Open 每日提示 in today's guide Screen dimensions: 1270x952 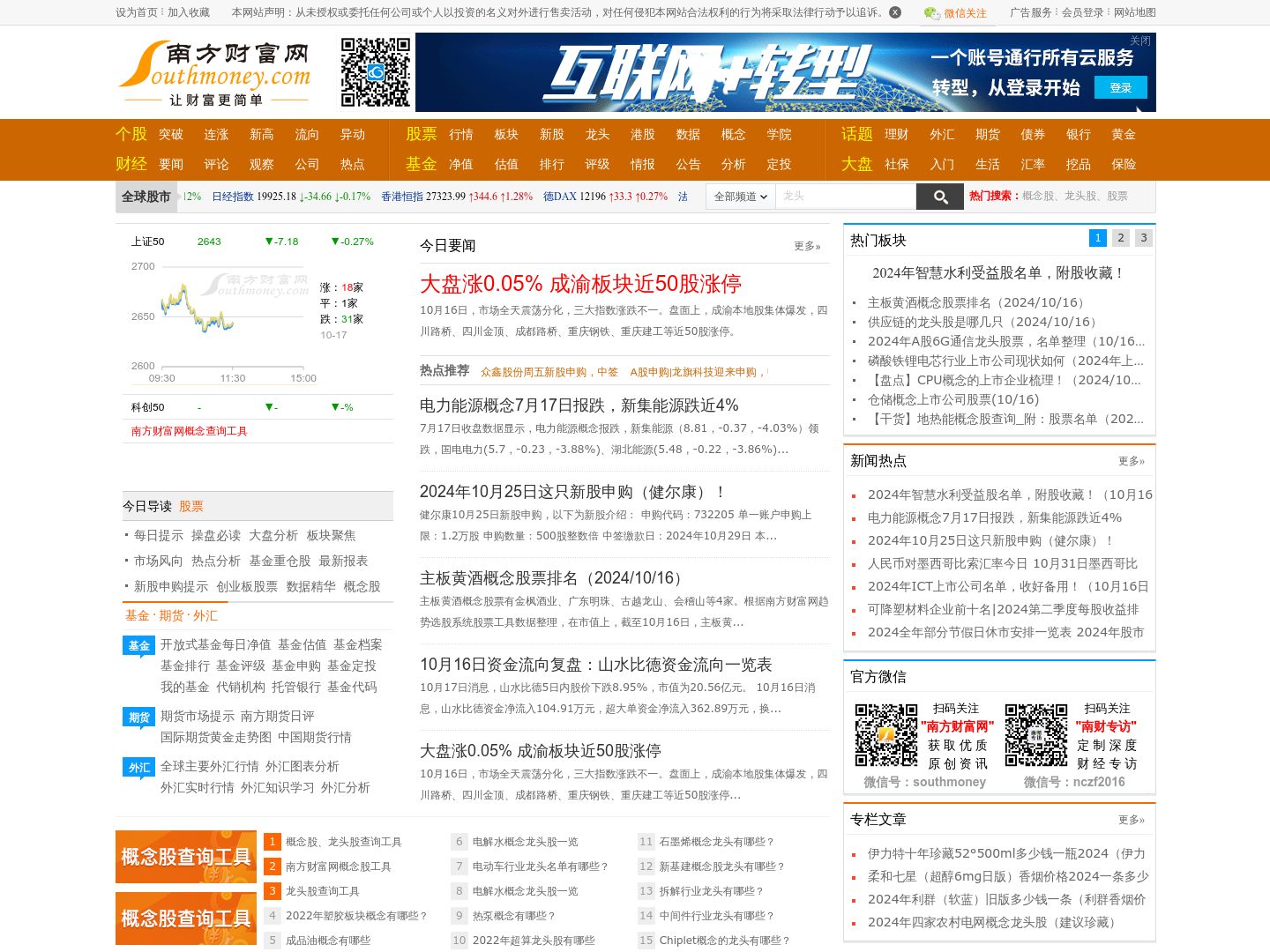[159, 536]
